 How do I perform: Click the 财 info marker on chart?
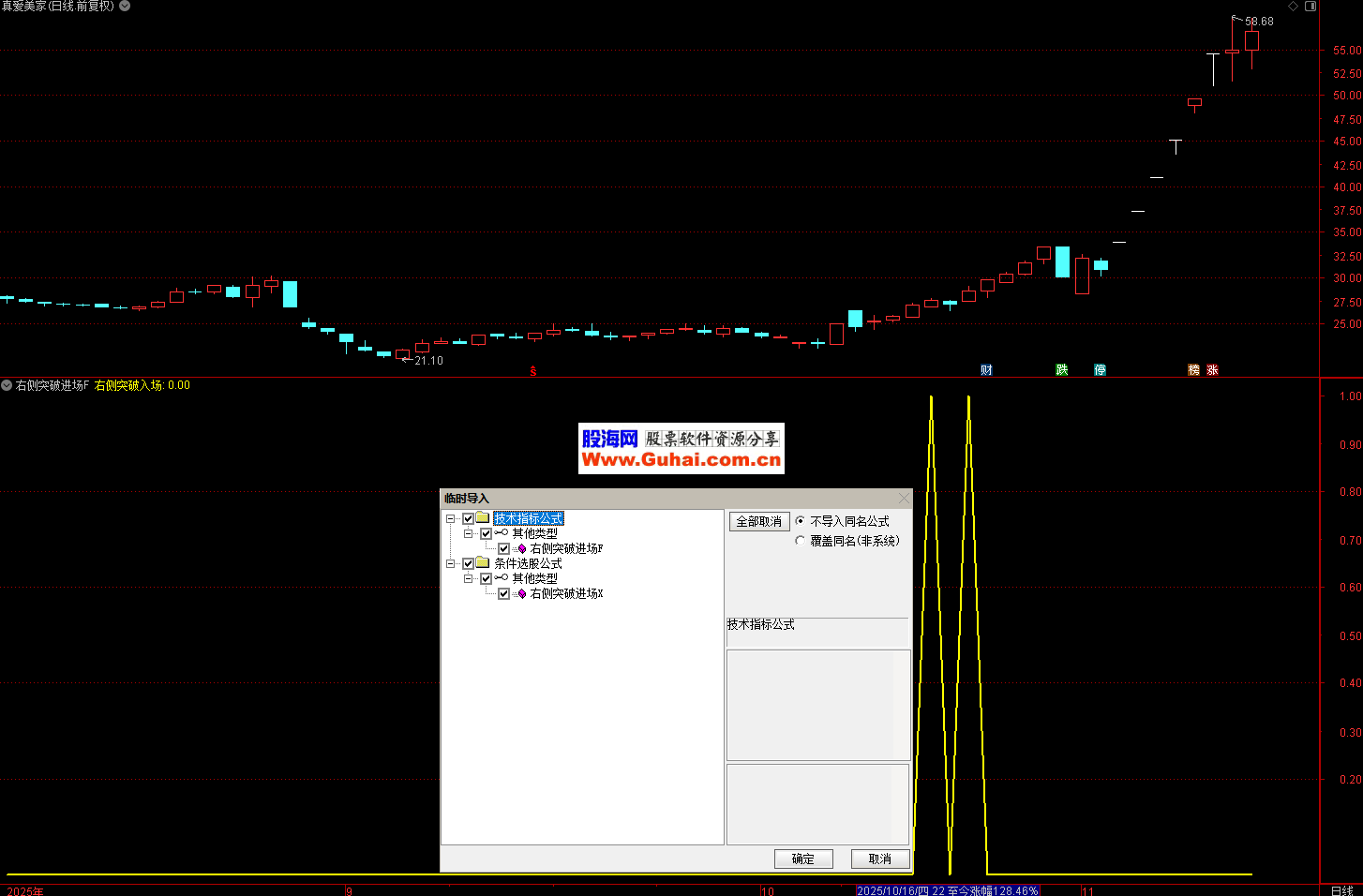pyautogui.click(x=986, y=370)
